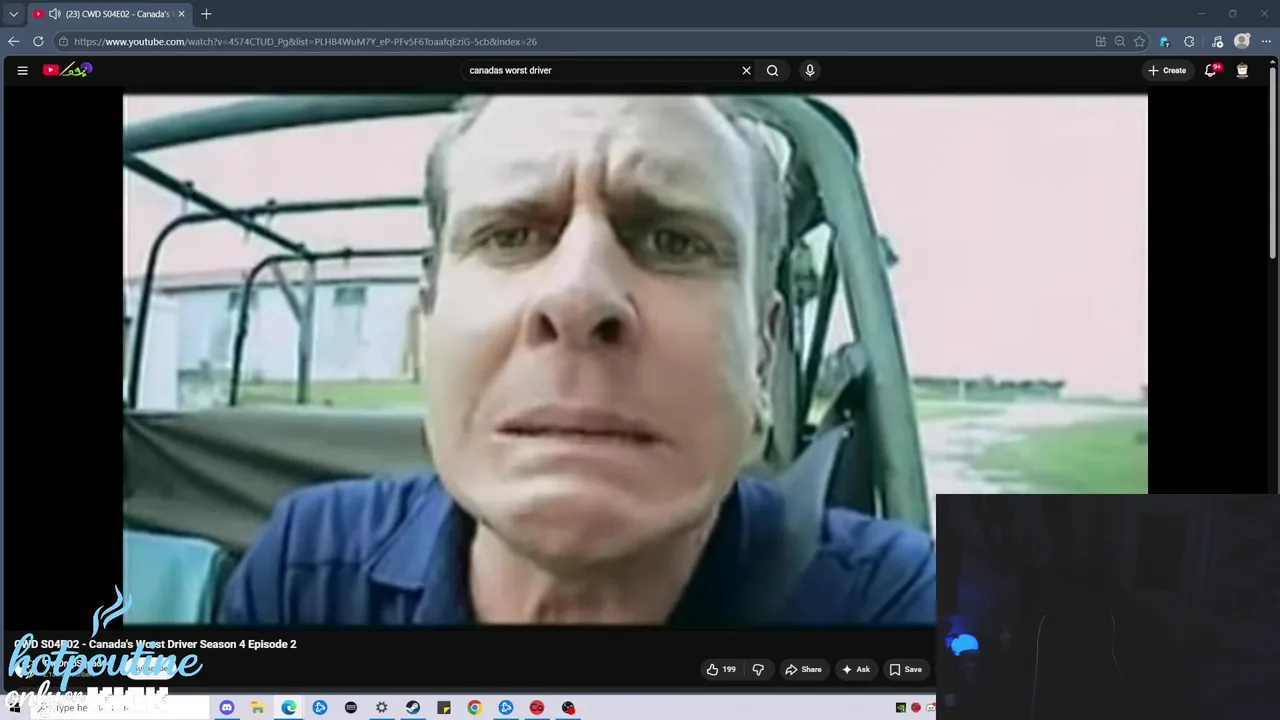Image resolution: width=1280 pixels, height=720 pixels.
Task: Go to YouTube home via logo
Action: (67, 70)
